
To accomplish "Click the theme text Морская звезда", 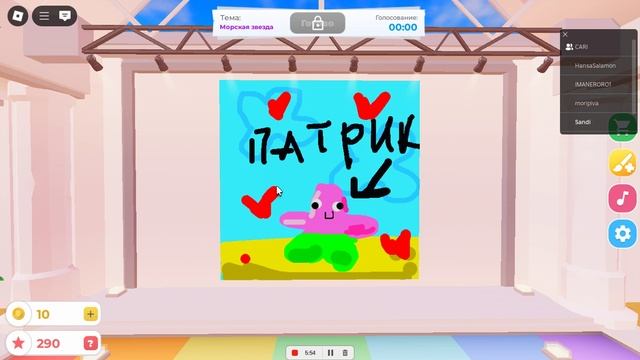I will pyautogui.click(x=247, y=27).
